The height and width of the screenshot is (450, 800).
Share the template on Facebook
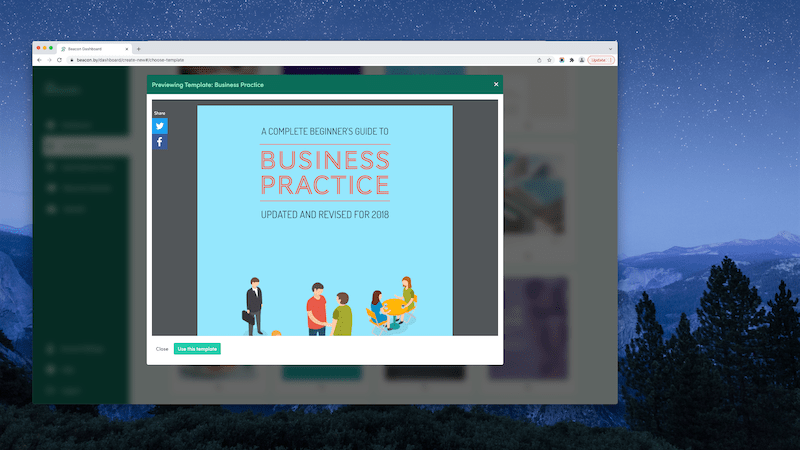tap(160, 142)
